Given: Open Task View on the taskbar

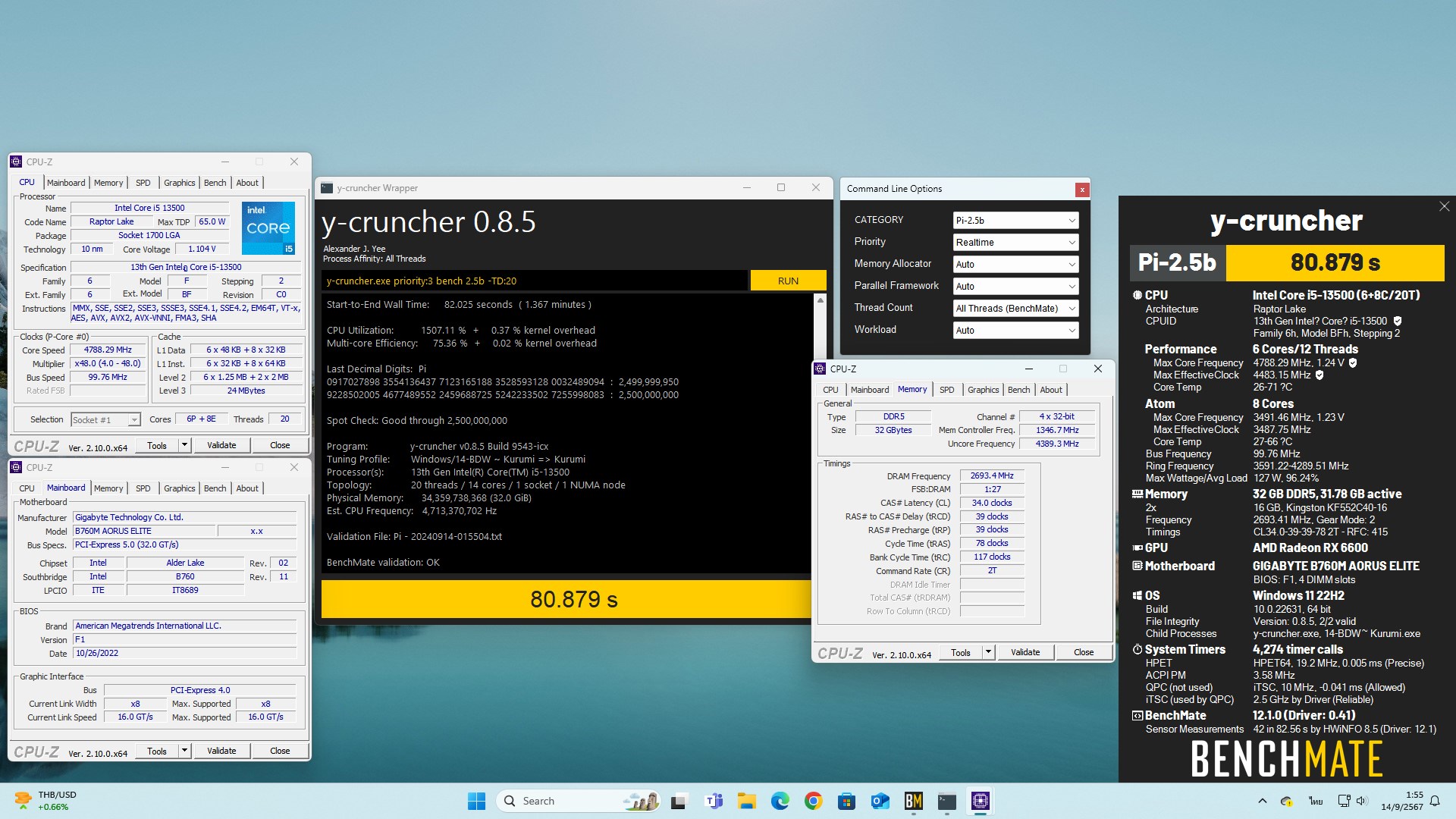Looking at the screenshot, I should point(679,801).
